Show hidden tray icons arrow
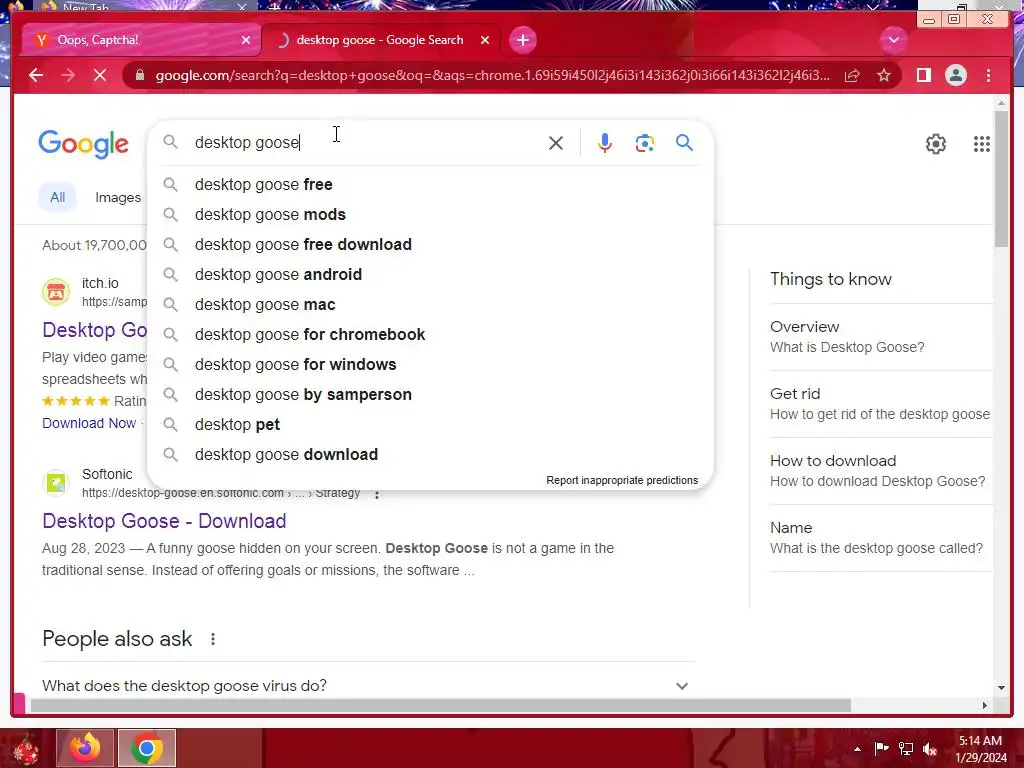 click(x=857, y=749)
